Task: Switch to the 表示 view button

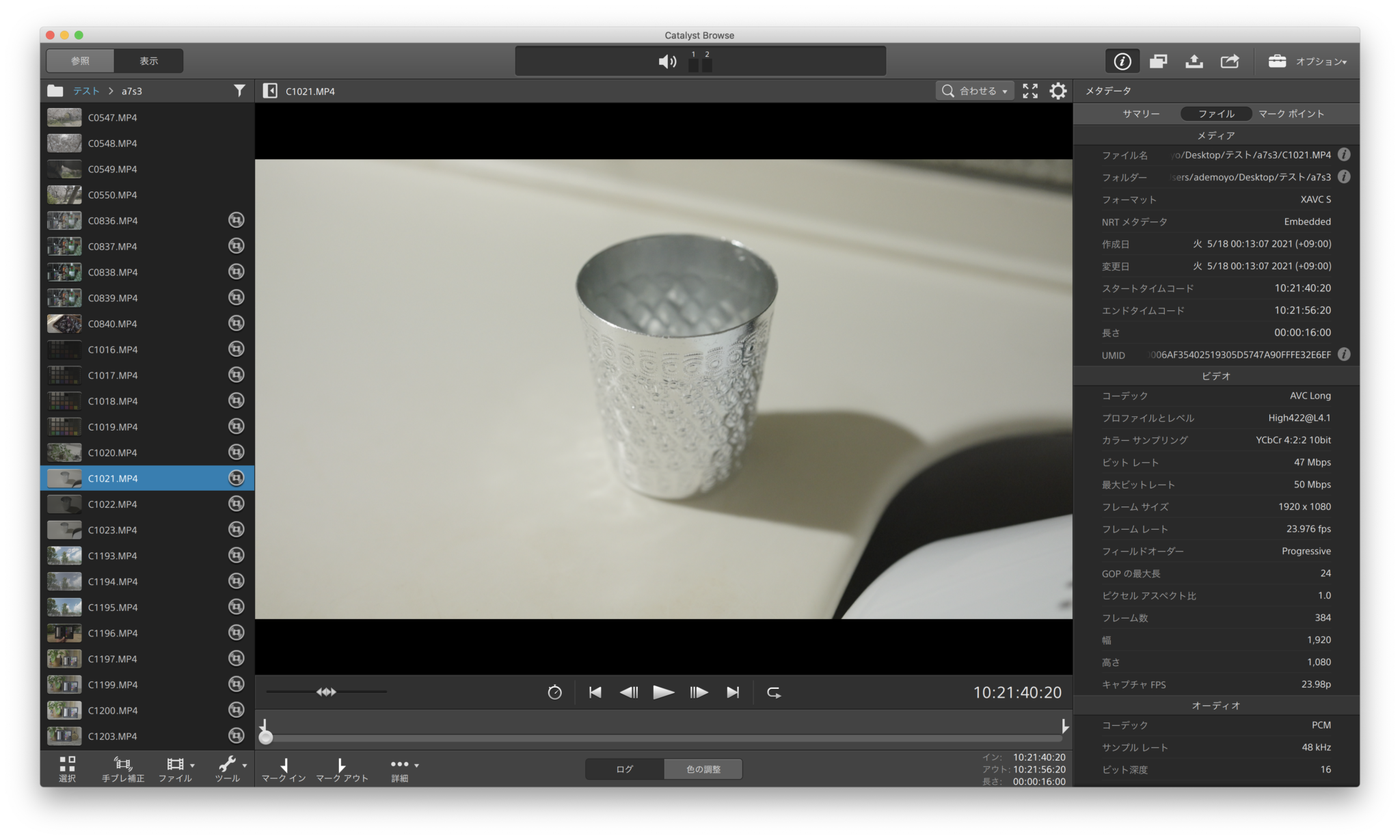Action: [x=148, y=61]
